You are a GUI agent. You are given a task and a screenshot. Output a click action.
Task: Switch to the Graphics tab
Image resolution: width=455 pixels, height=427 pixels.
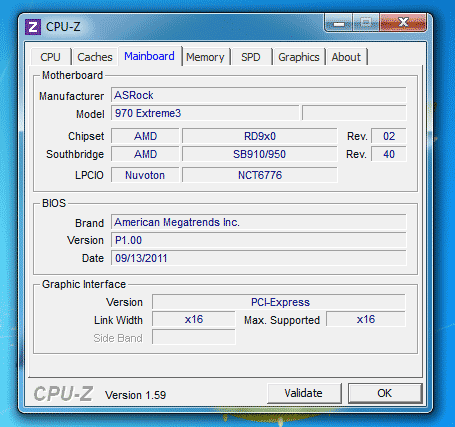(299, 57)
